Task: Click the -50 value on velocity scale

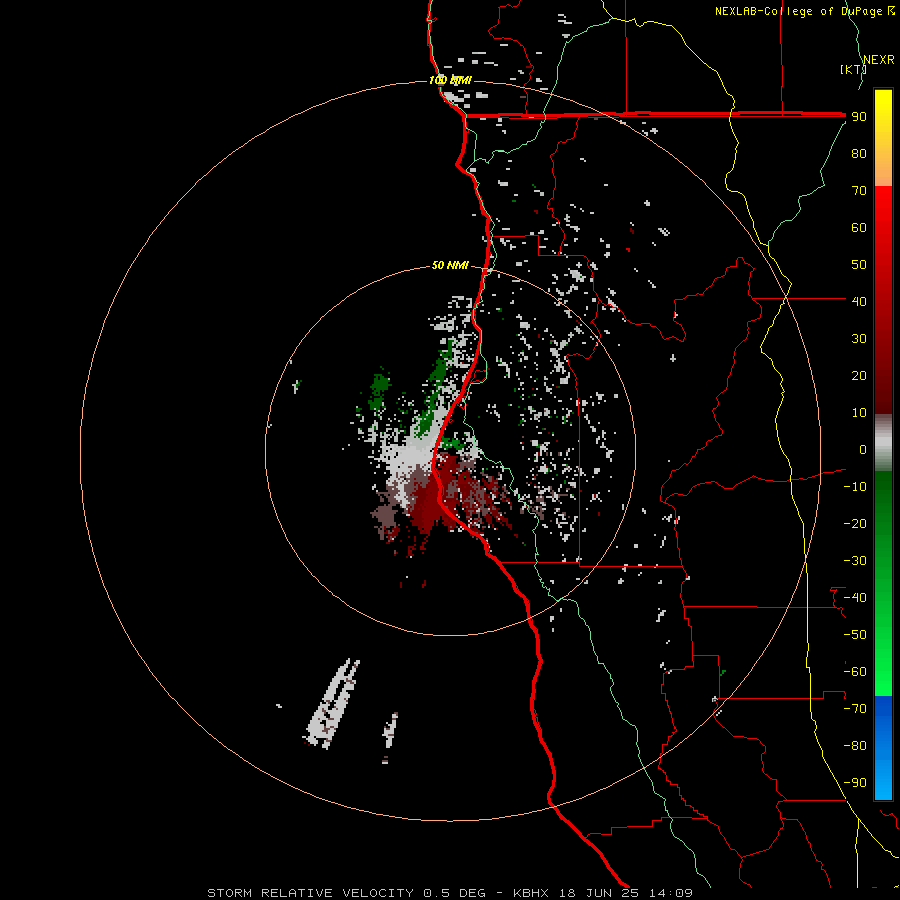Action: 855,635
